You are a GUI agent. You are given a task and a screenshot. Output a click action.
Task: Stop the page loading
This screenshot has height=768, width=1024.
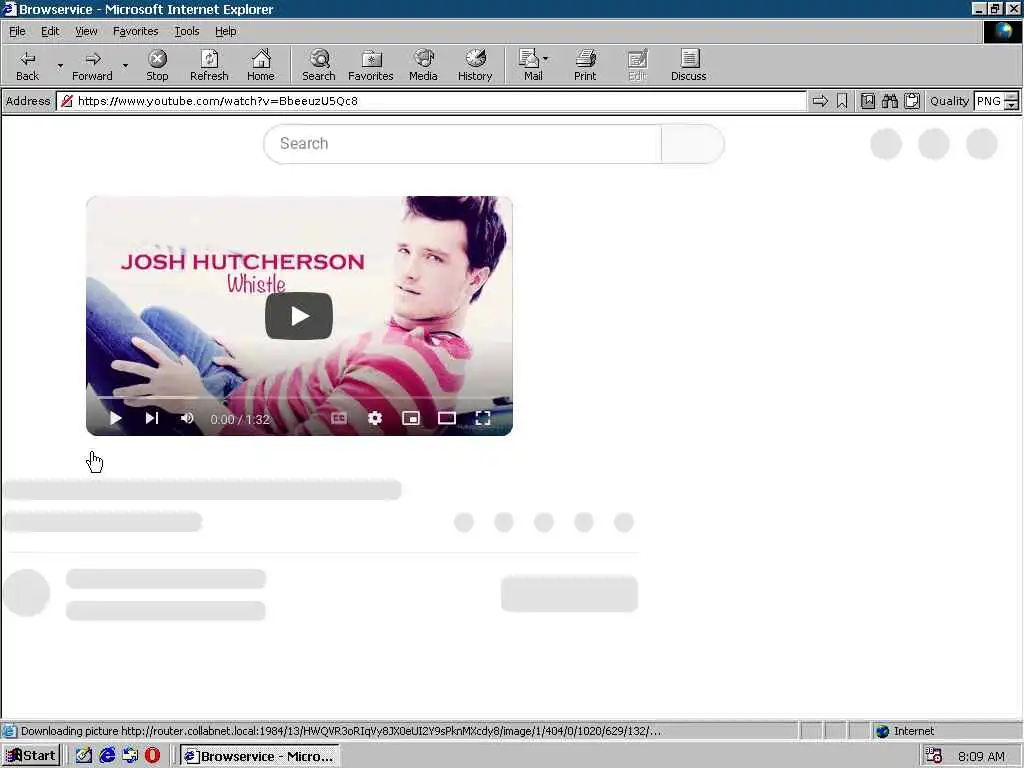point(157,65)
